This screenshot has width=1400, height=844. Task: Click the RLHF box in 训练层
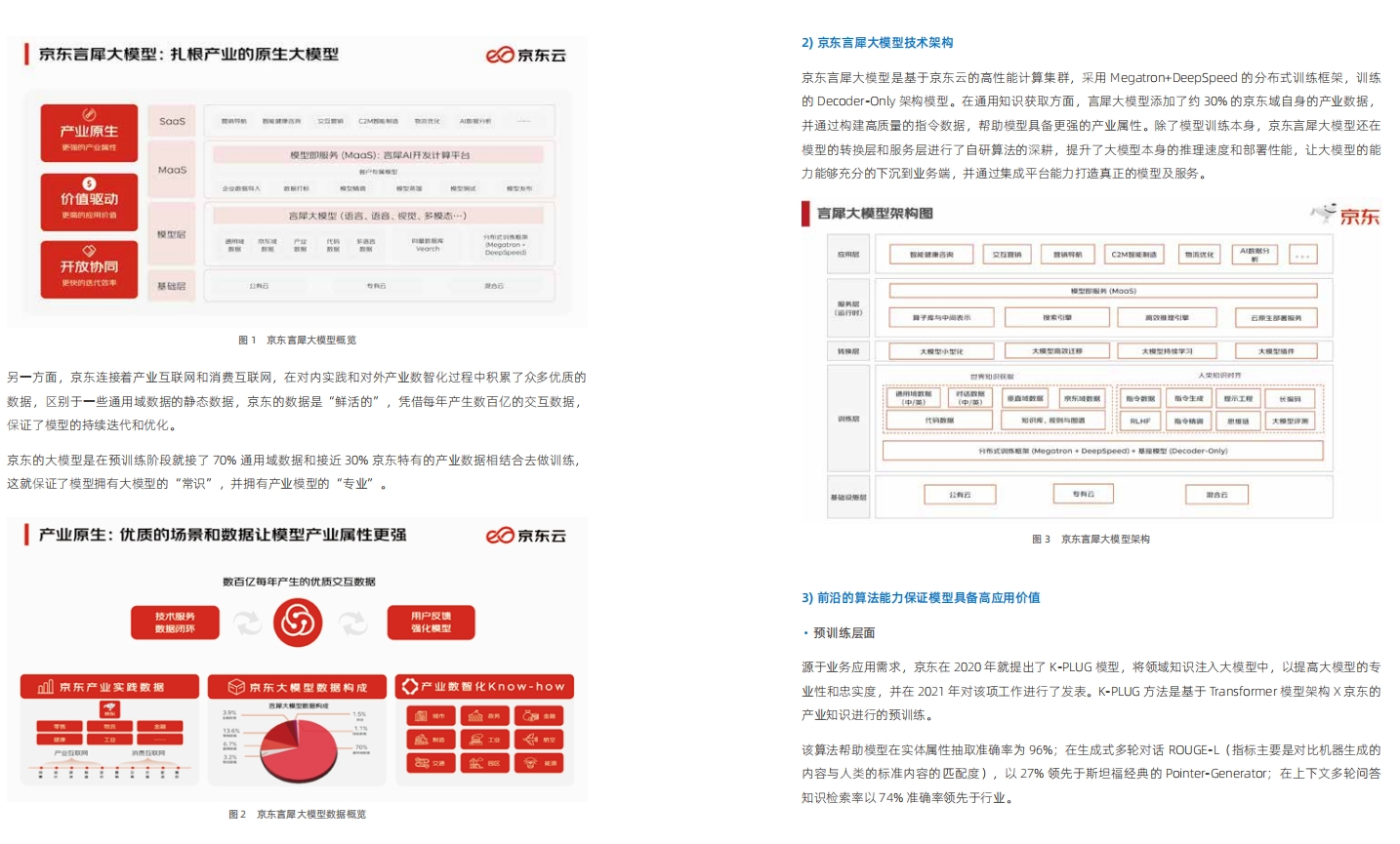1139,422
